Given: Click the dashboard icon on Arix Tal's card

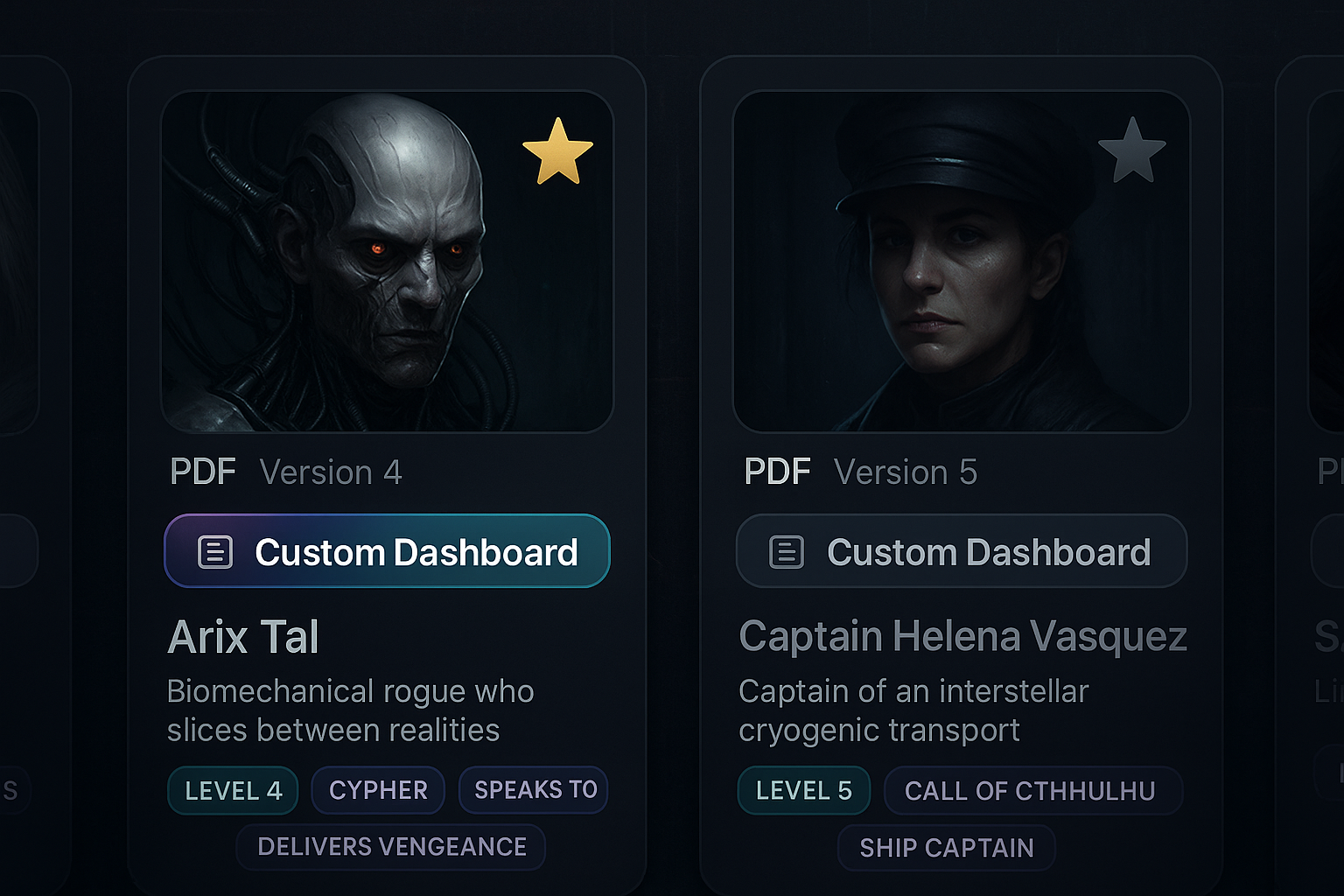Looking at the screenshot, I should pos(215,552).
